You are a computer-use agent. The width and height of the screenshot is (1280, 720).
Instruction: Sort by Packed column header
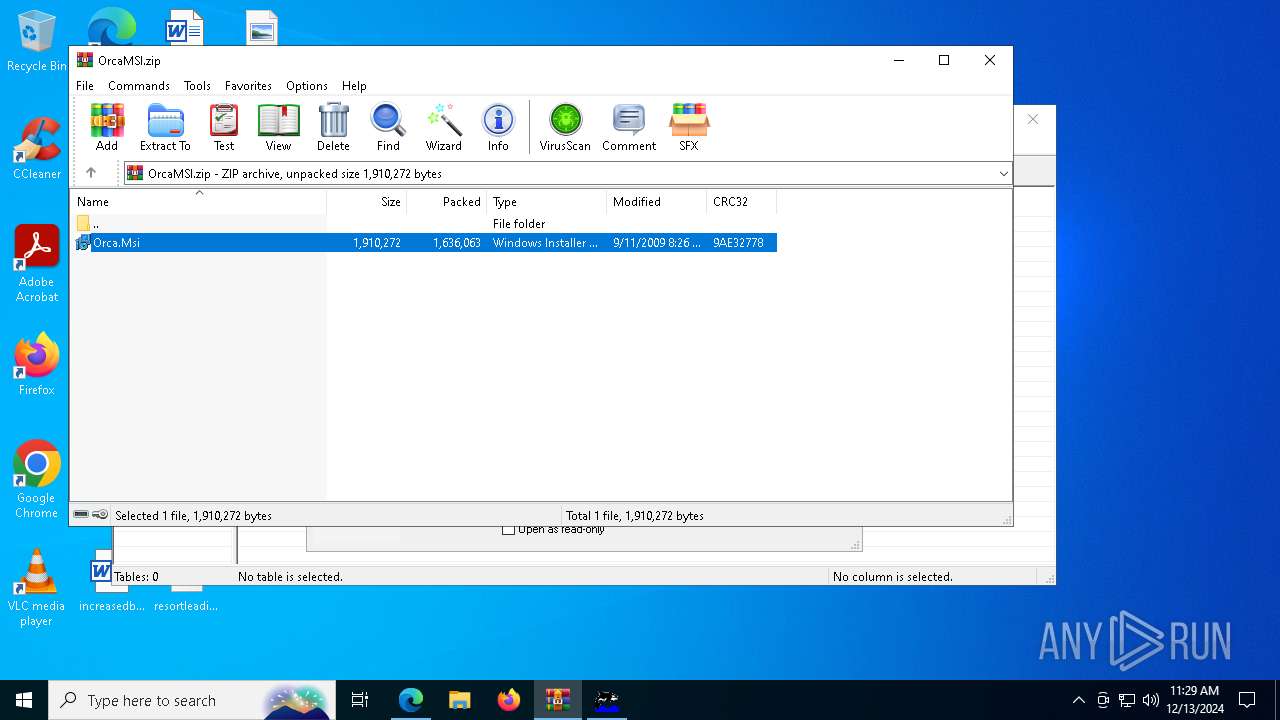click(447, 202)
